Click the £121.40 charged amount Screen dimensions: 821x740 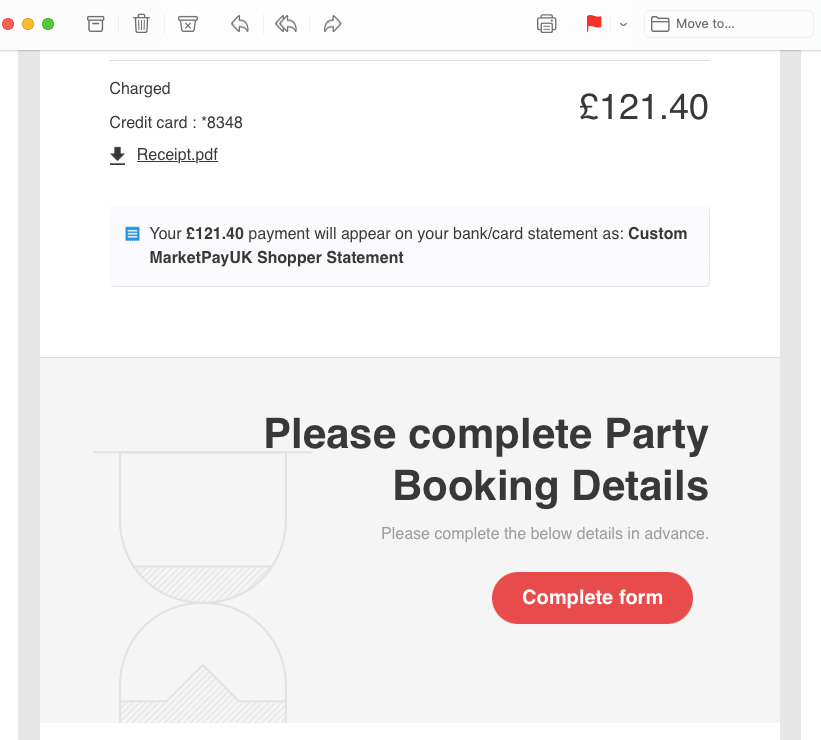click(644, 107)
